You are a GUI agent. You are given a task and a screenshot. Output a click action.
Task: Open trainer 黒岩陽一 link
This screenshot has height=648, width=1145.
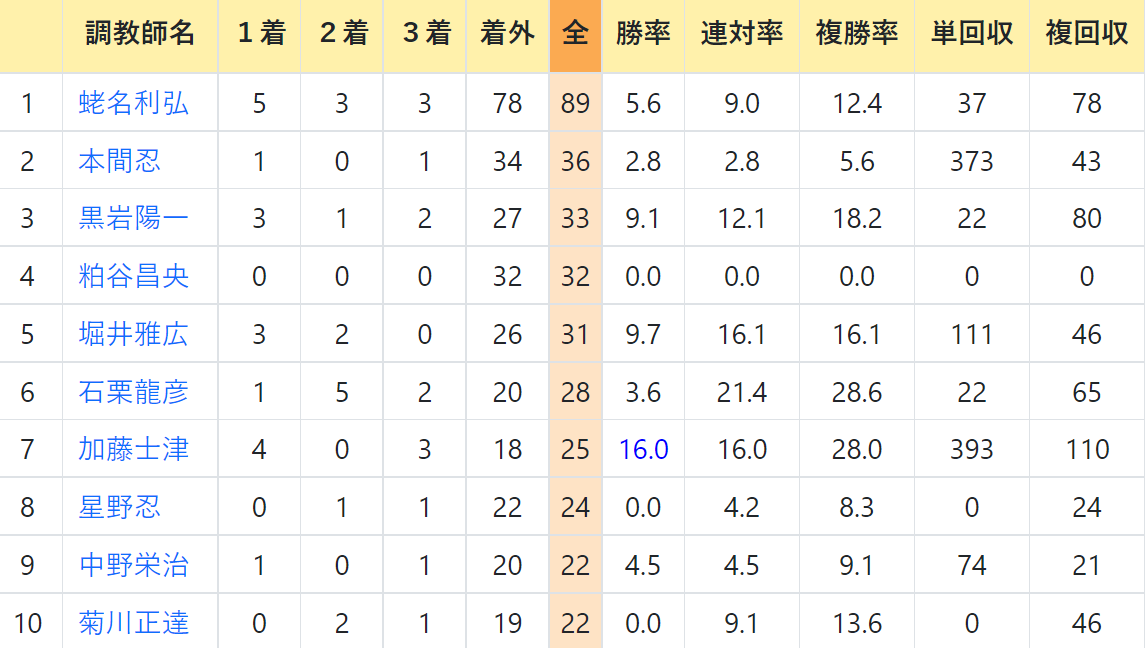coord(134,218)
